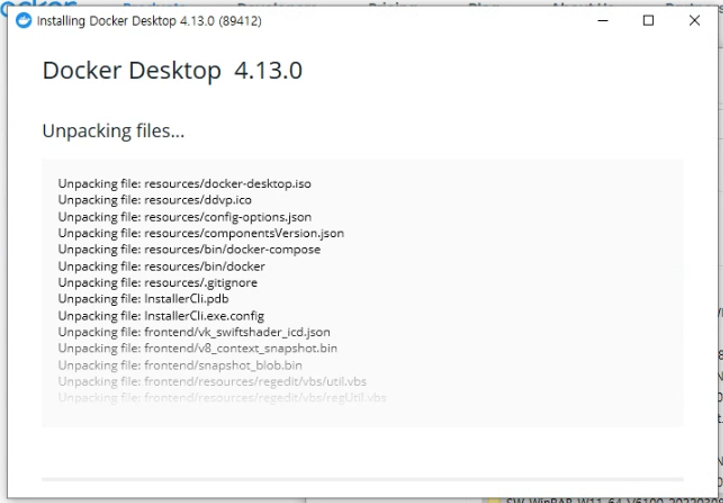Click the Docker whale icon in title bar
Screen dimensions: 723x503
[24, 21]
